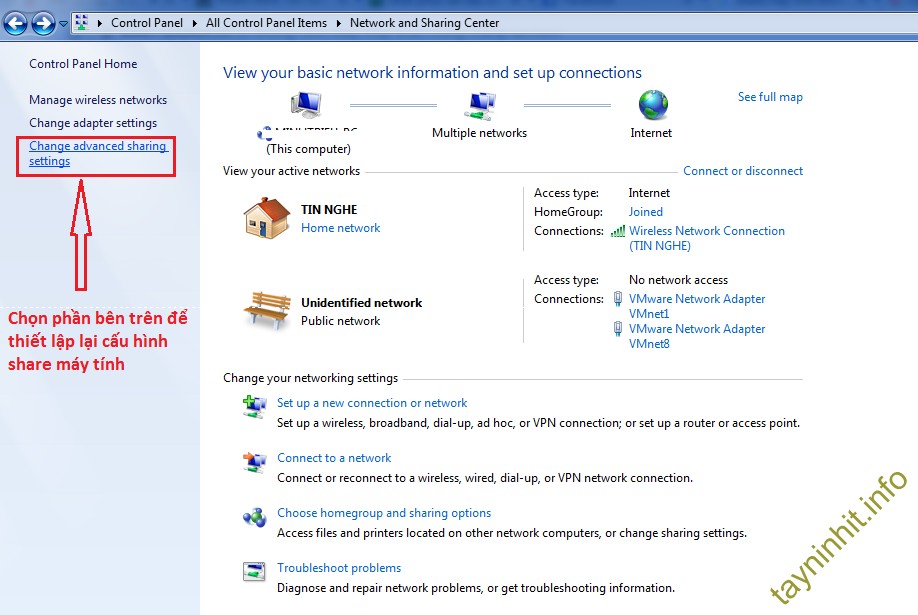The height and width of the screenshot is (615, 918).
Task: Click the park bench Unidentified network icon
Action: 267,310
